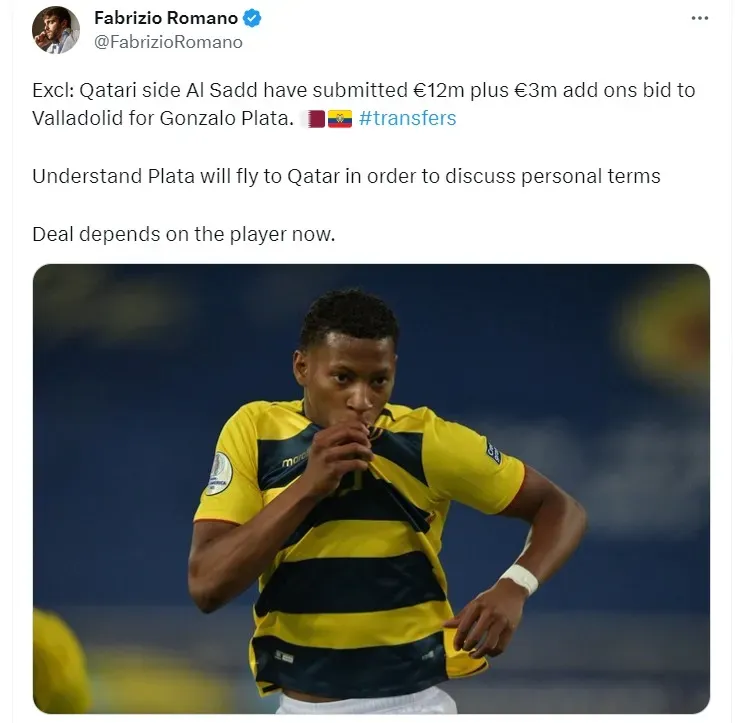Viewport: 735px width, 723px height.
Task: Click the Marathon logo on the jersey
Action: tap(295, 459)
